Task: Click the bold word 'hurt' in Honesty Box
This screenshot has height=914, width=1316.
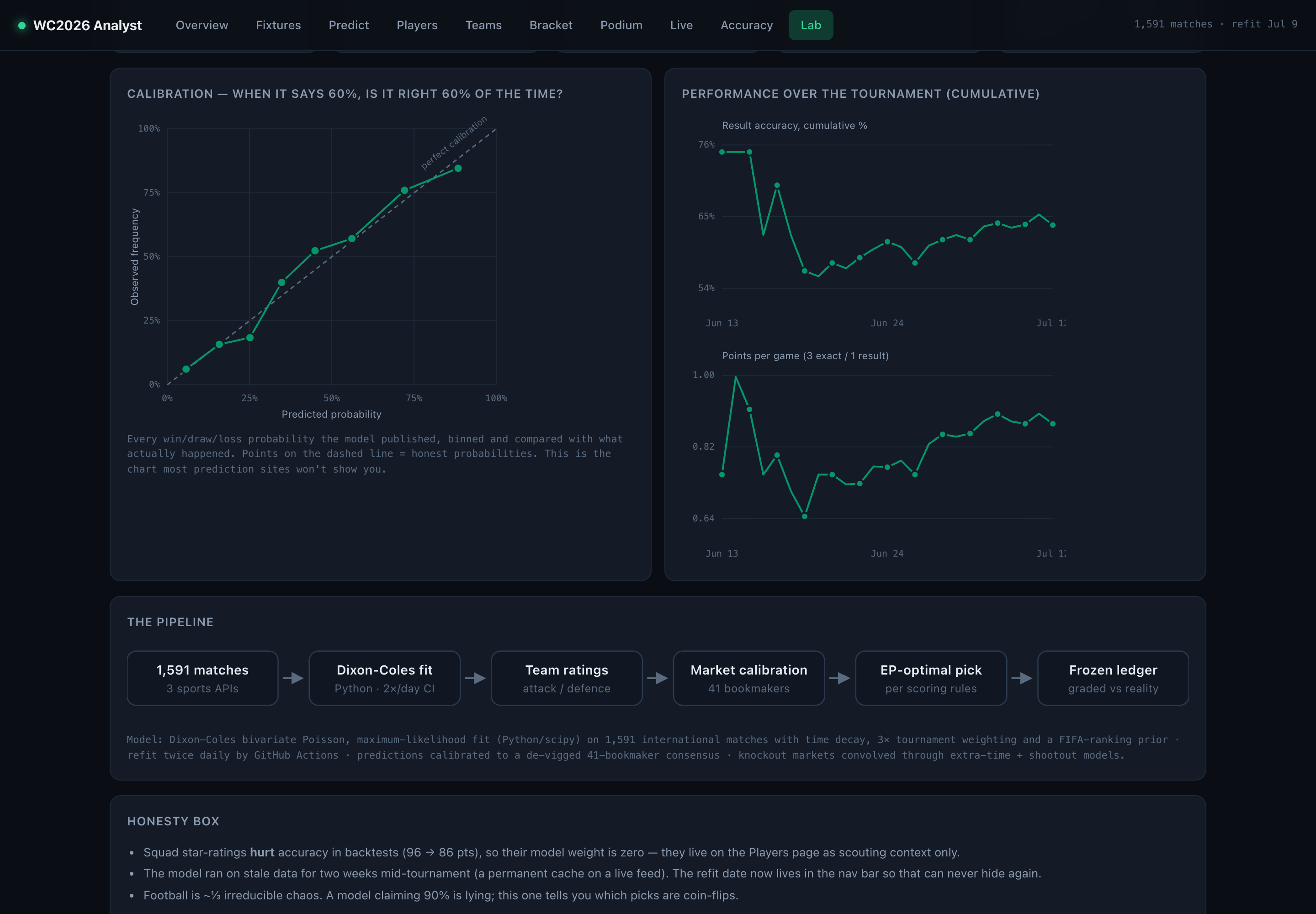Action: point(262,852)
